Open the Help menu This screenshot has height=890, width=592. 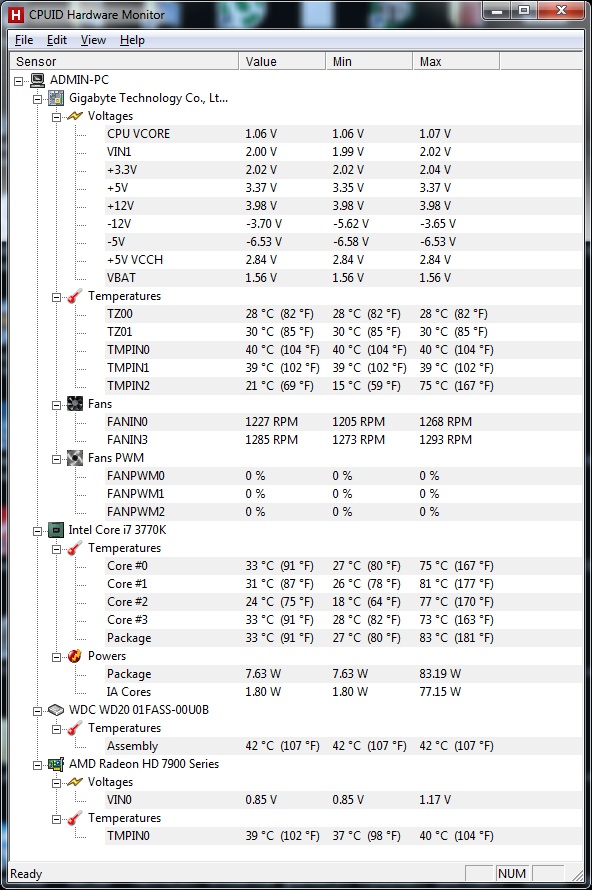[x=132, y=40]
